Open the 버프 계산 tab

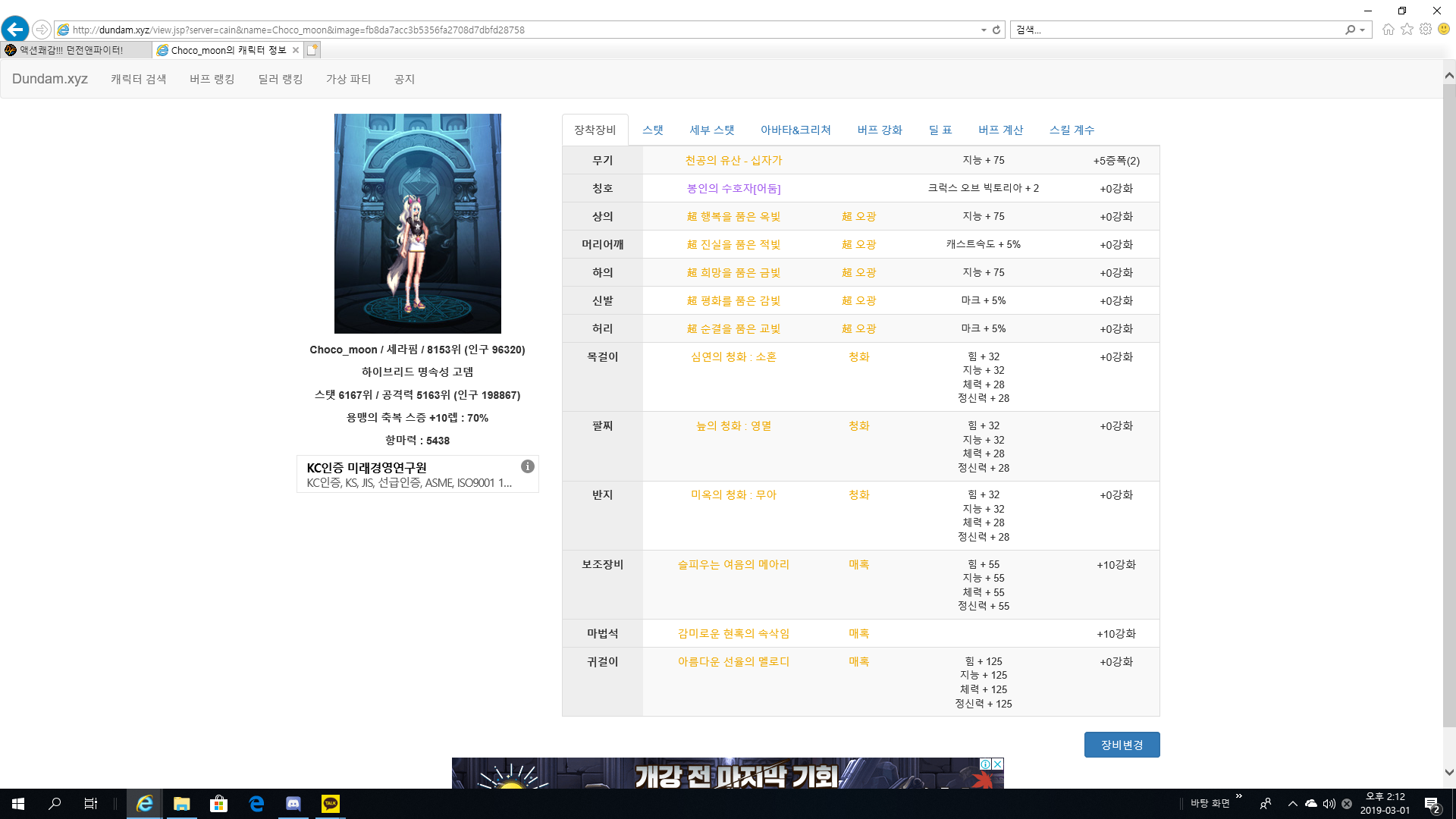(1000, 130)
